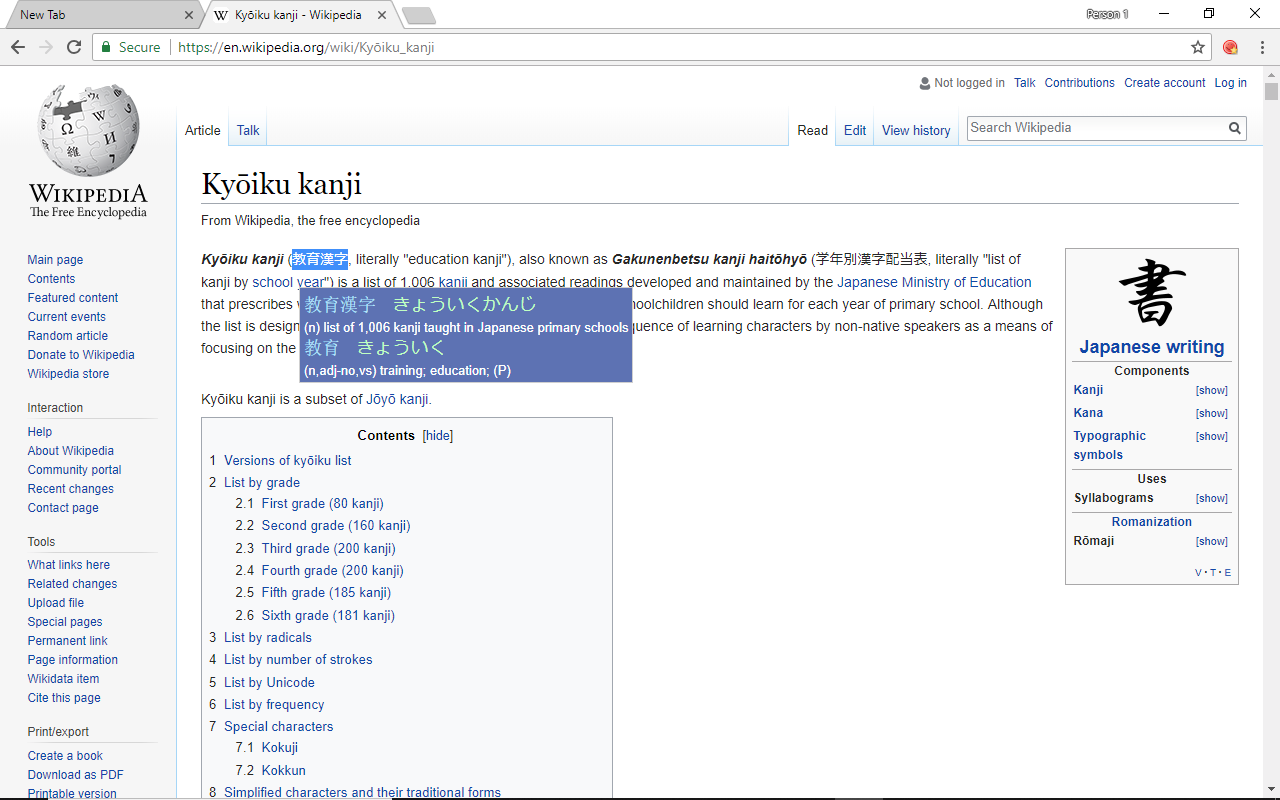Open Recent changes in the sidebar
The width and height of the screenshot is (1280, 800).
coord(71,489)
